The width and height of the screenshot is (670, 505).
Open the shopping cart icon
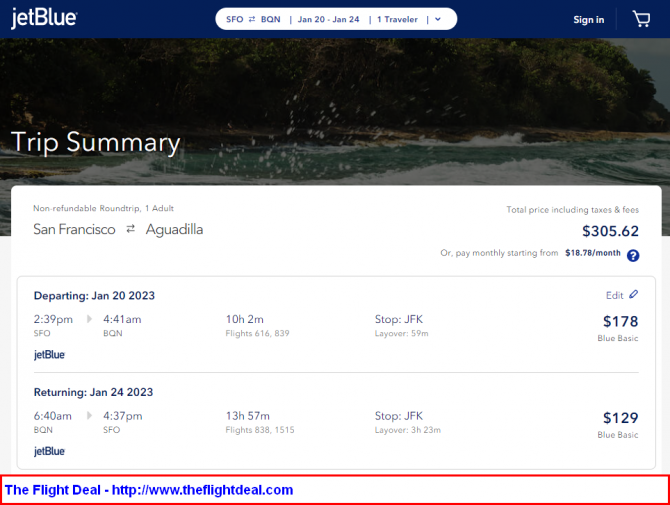pyautogui.click(x=641, y=19)
